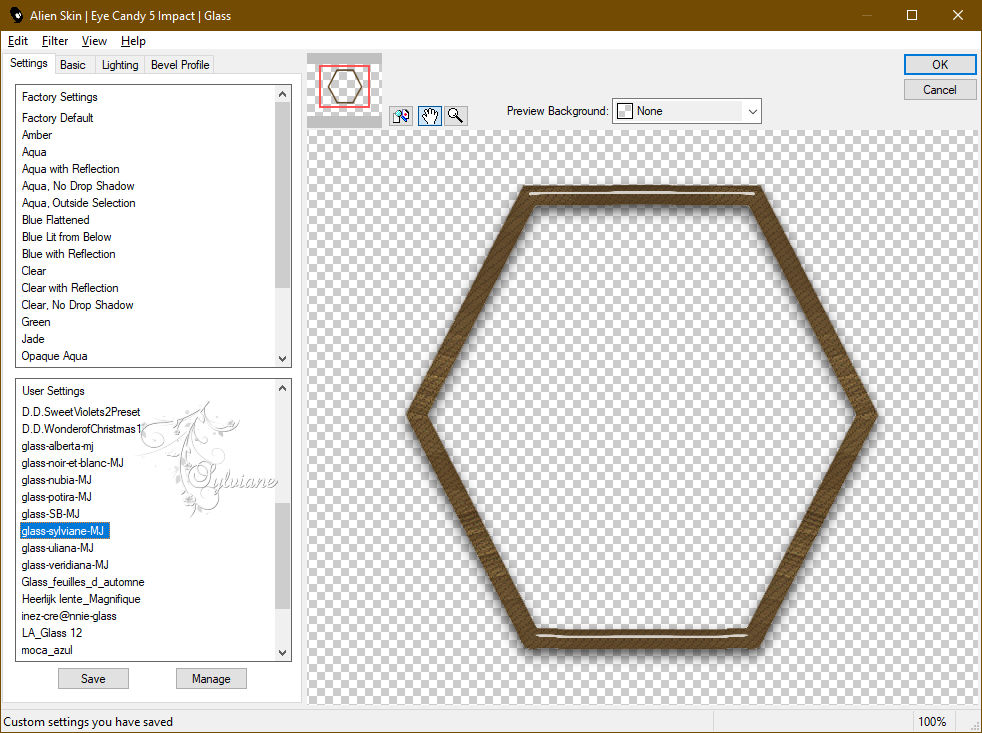The width and height of the screenshot is (982, 733).
Task: Select the hand pan tool
Action: [x=430, y=115]
